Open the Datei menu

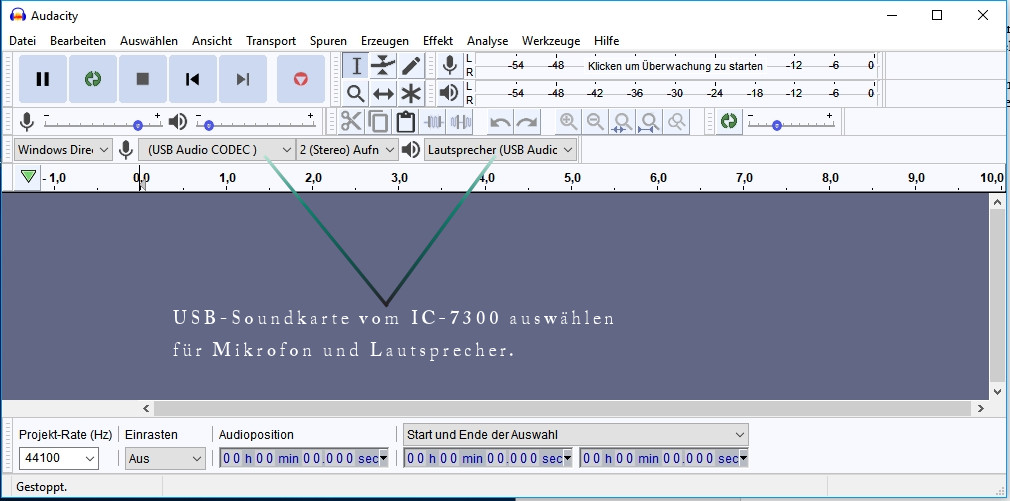(x=23, y=41)
